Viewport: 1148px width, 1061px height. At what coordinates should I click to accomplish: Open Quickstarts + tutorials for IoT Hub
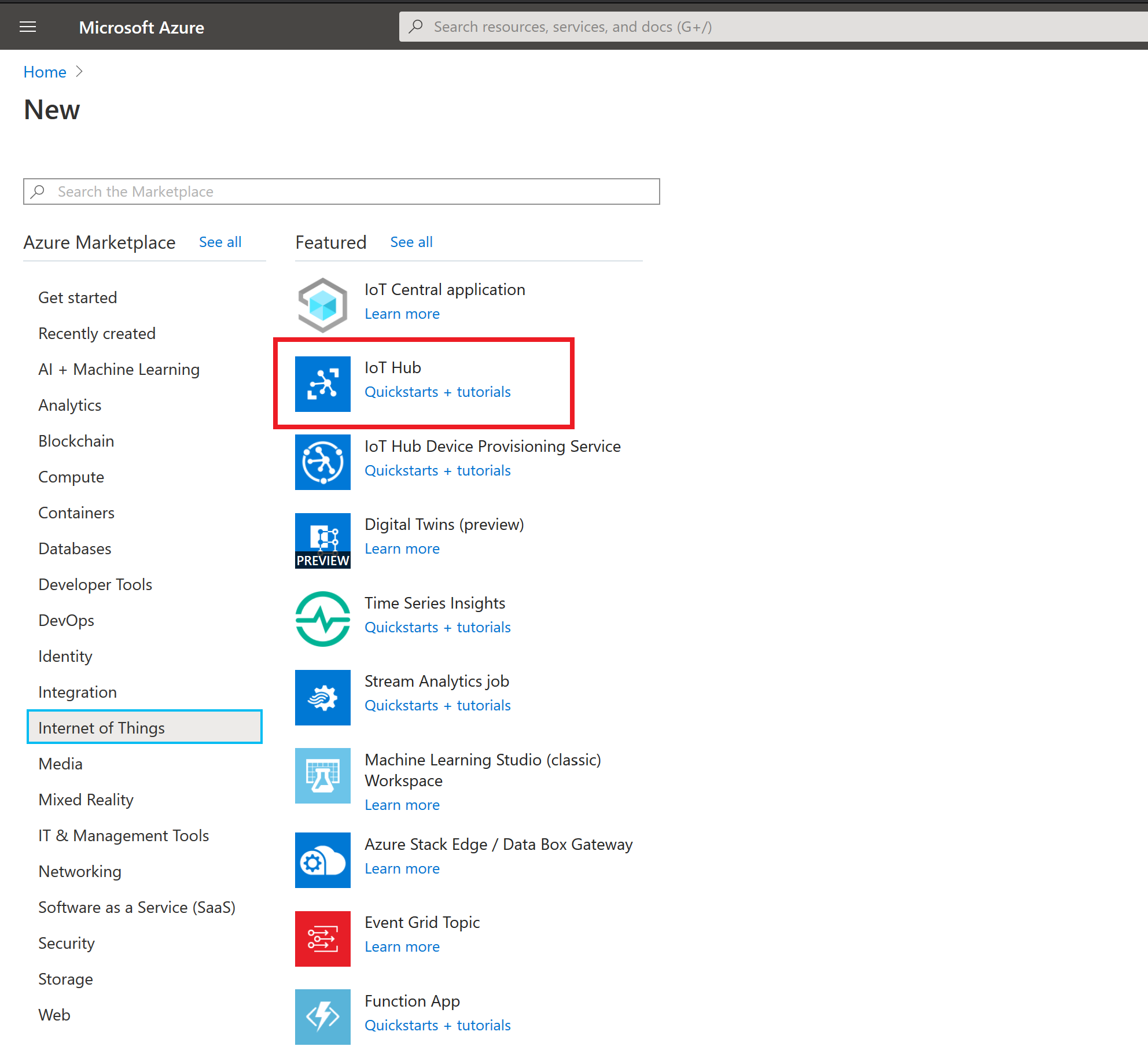437,392
